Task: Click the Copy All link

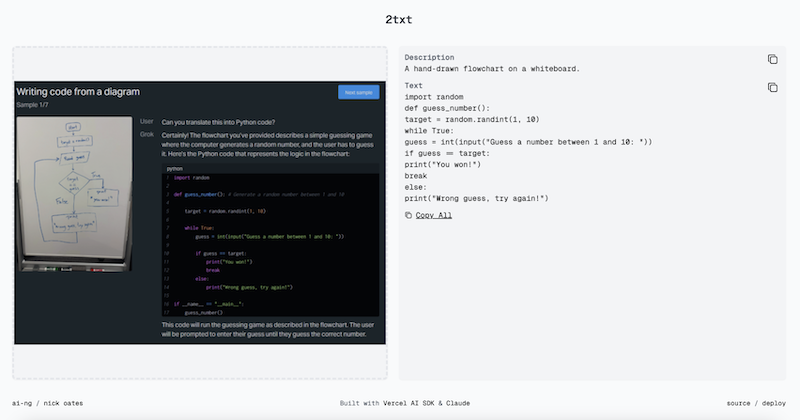Action: click(433, 215)
